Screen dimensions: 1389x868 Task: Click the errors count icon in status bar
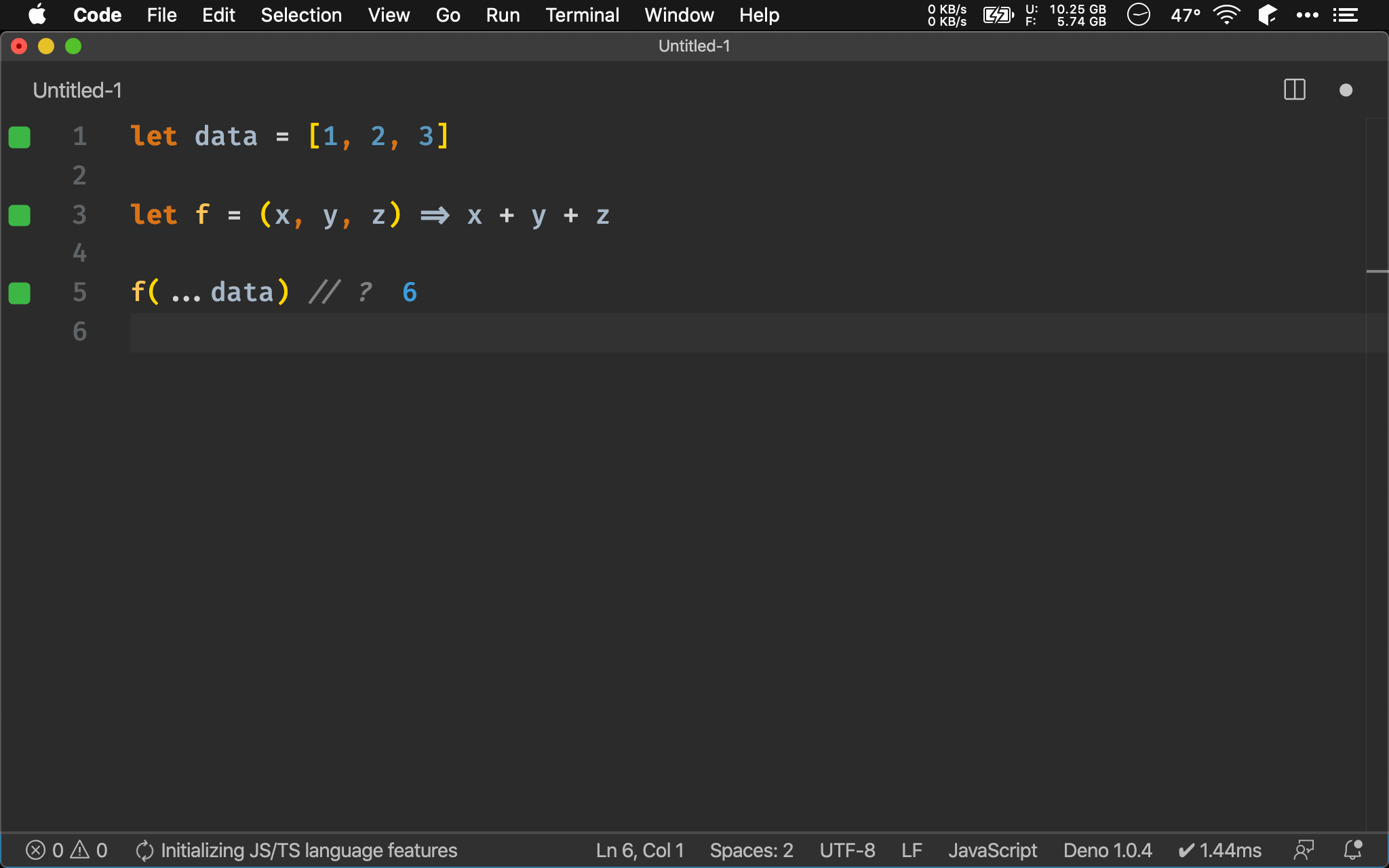36,850
